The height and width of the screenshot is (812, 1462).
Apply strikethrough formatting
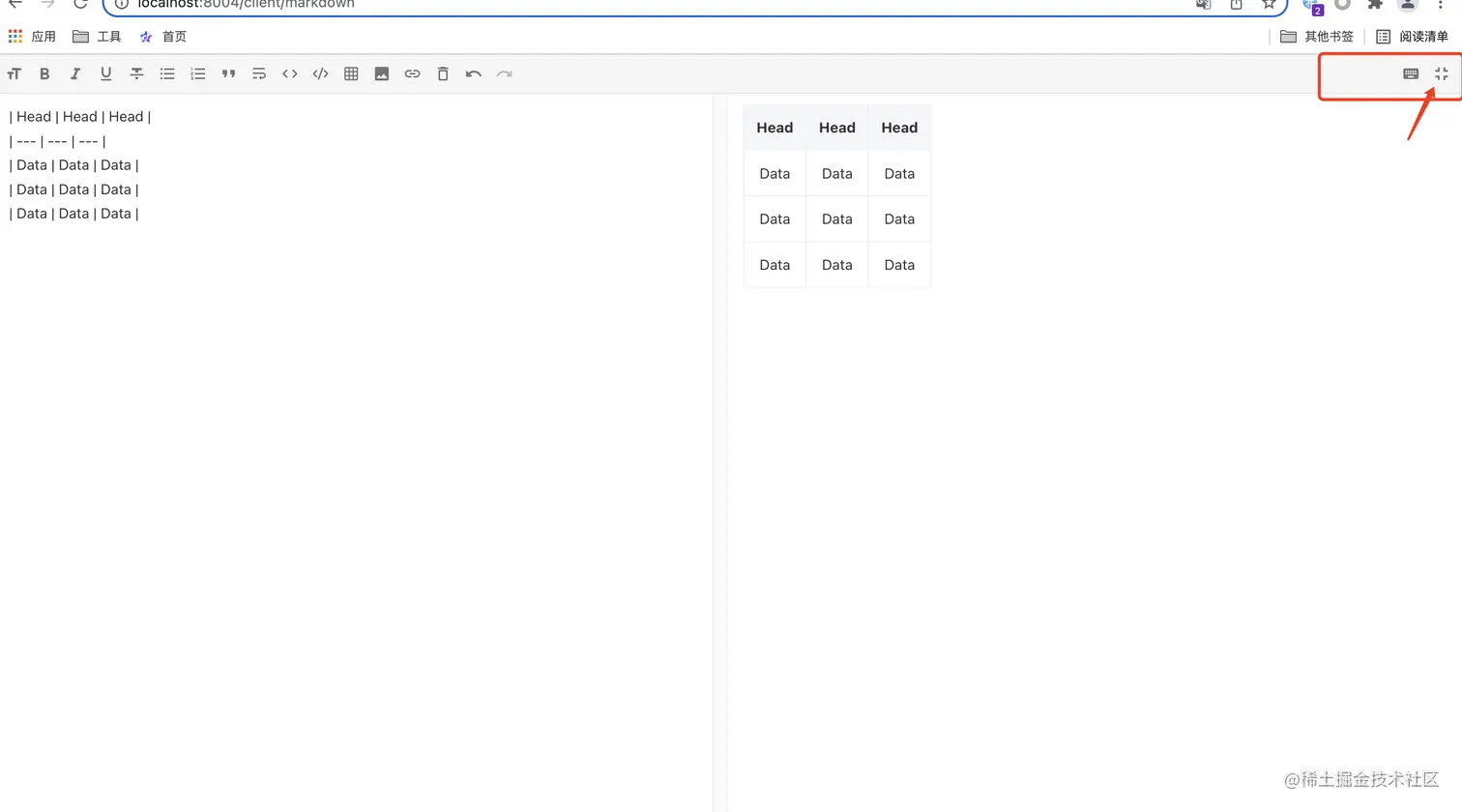tap(136, 73)
